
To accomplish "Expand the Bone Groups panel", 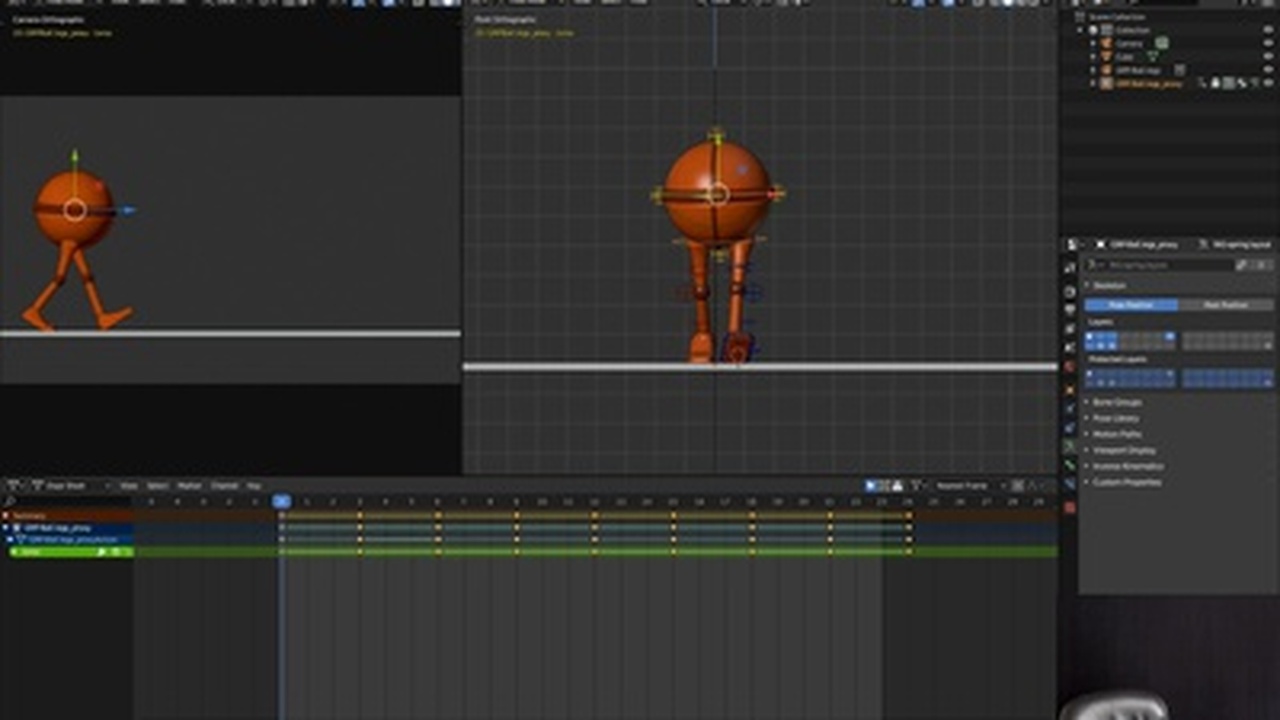I will click(x=1117, y=402).
